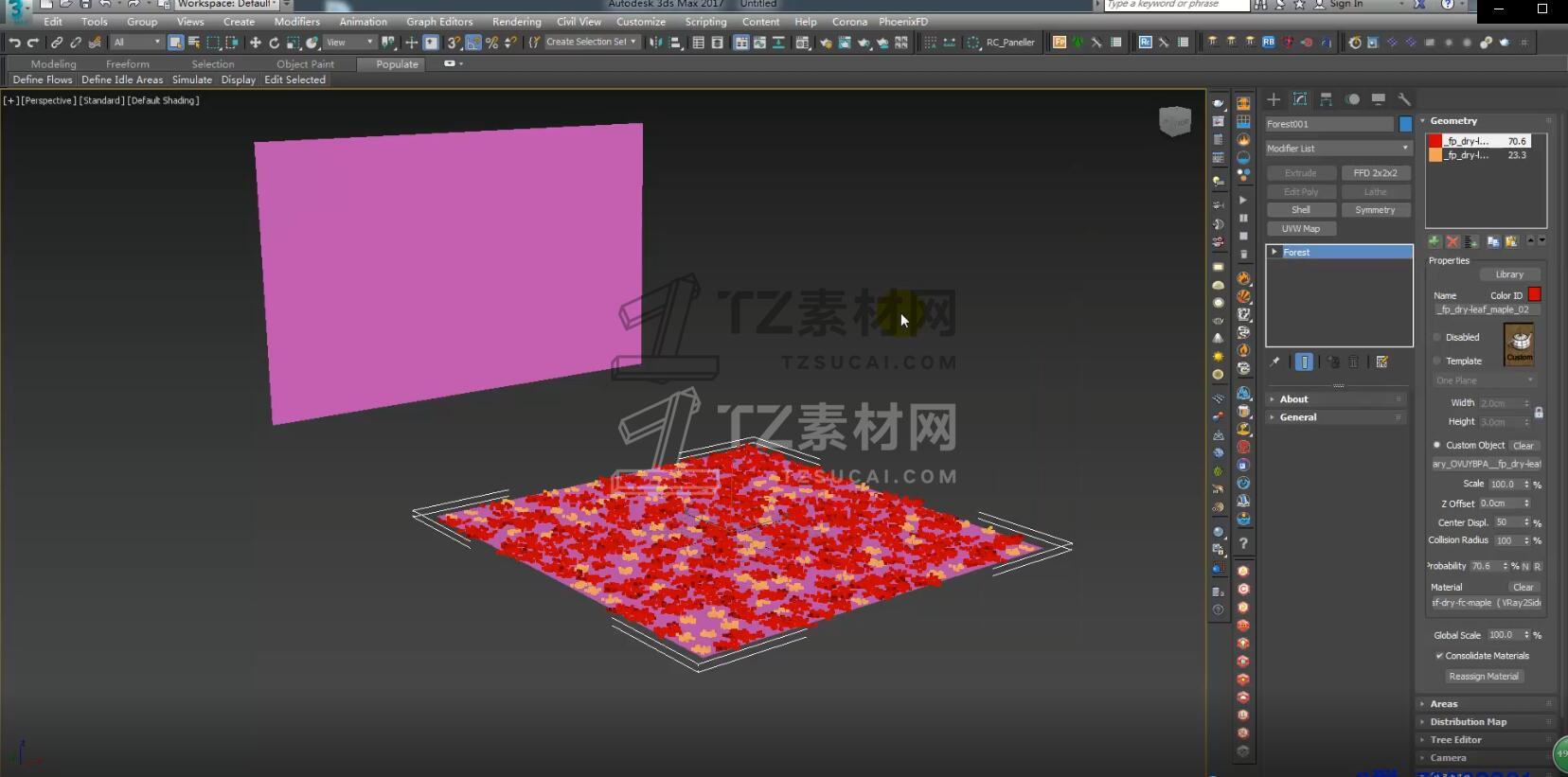This screenshot has height=777, width=1568.
Task: Click the Symmetry modifier button
Action: click(x=1375, y=210)
